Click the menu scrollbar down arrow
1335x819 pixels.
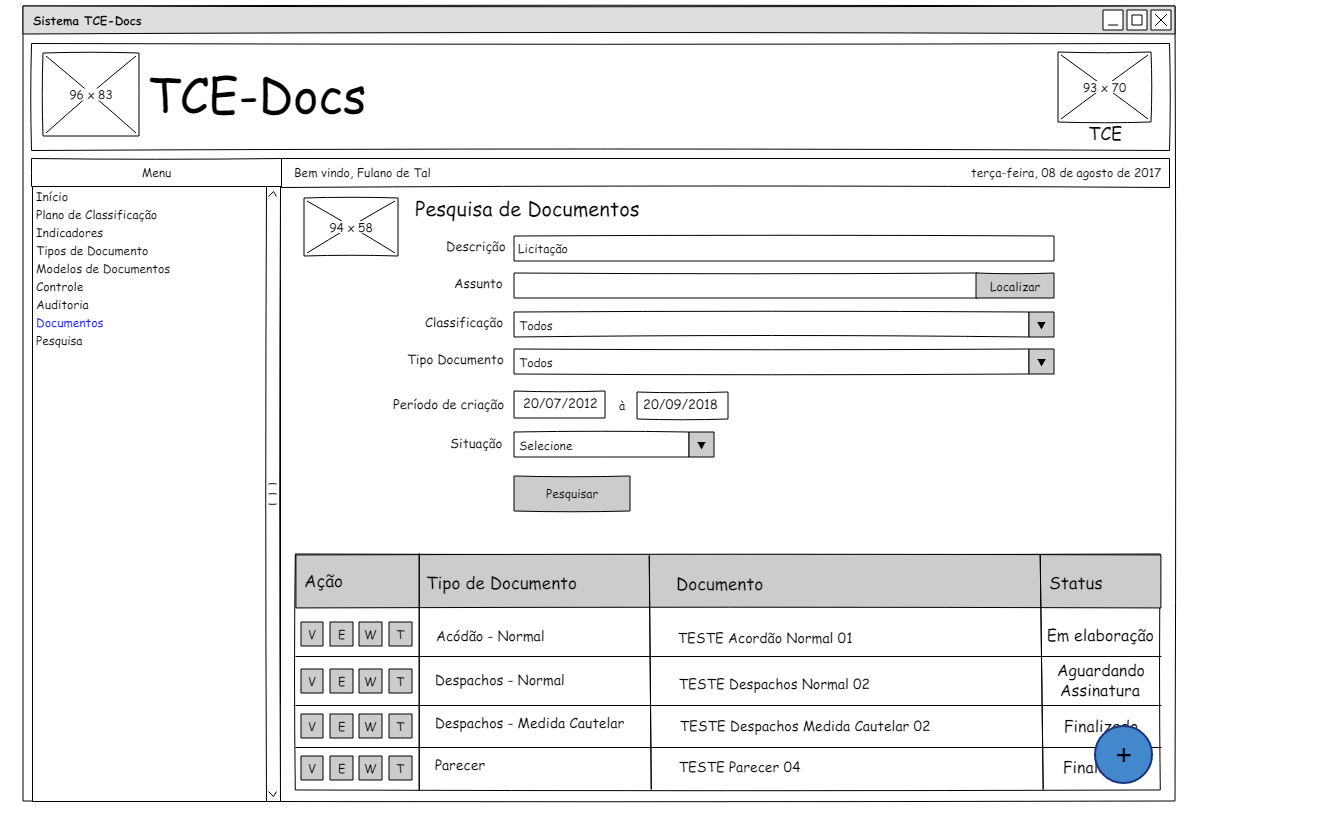click(272, 793)
